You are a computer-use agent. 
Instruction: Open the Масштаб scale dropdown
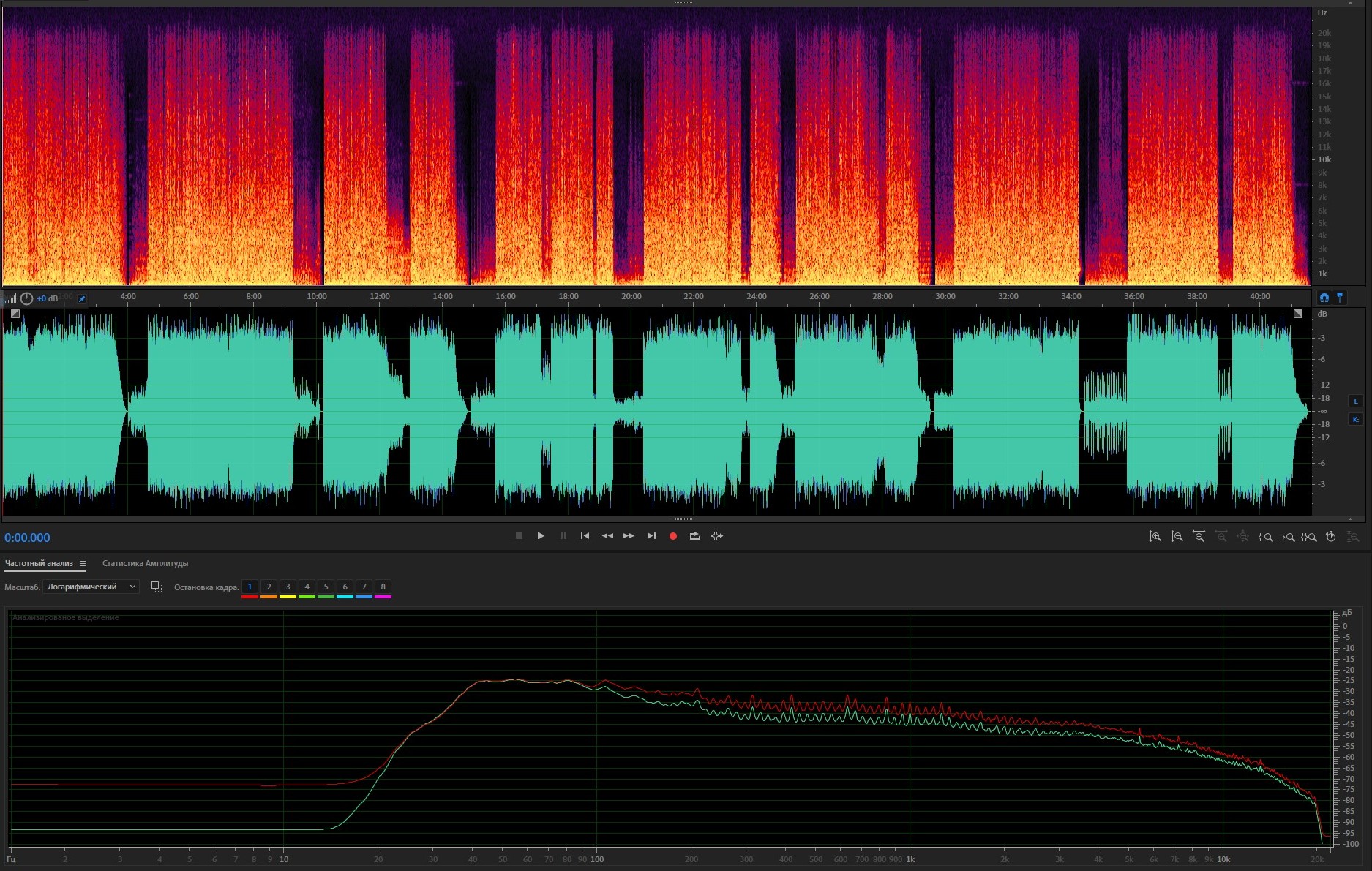(91, 587)
